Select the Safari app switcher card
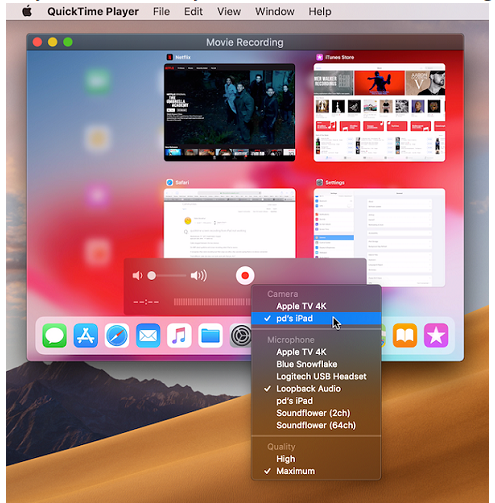Image resolution: width=495 pixels, height=503 pixels. (229, 223)
